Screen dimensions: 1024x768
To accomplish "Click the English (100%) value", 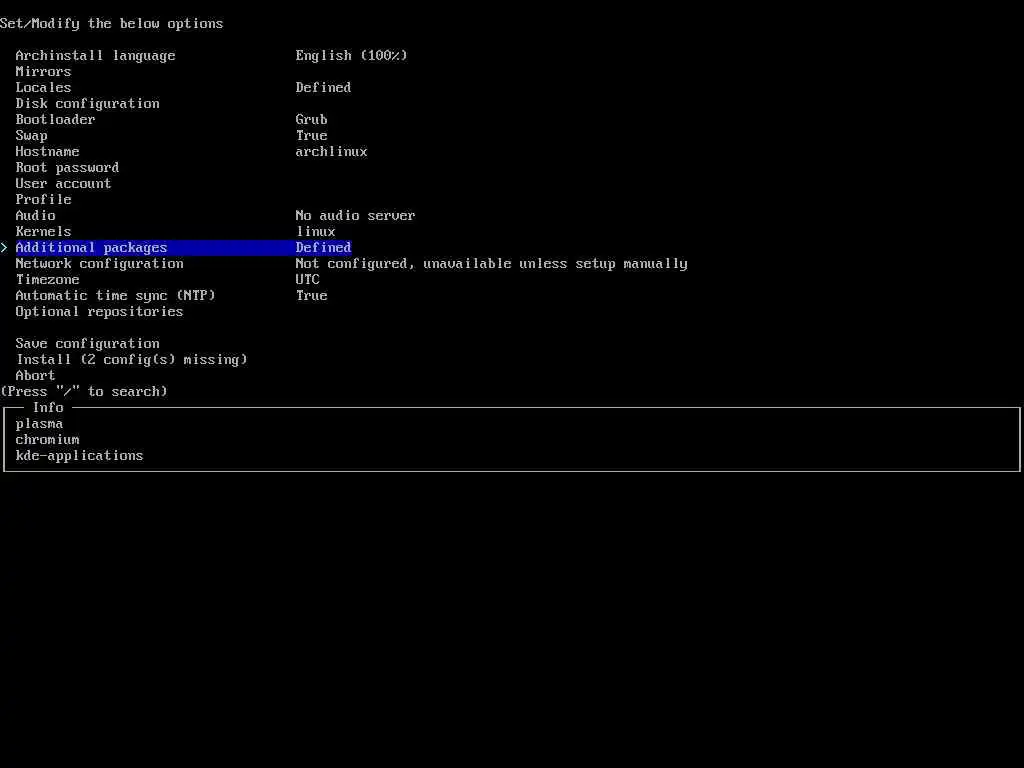I will [351, 56].
